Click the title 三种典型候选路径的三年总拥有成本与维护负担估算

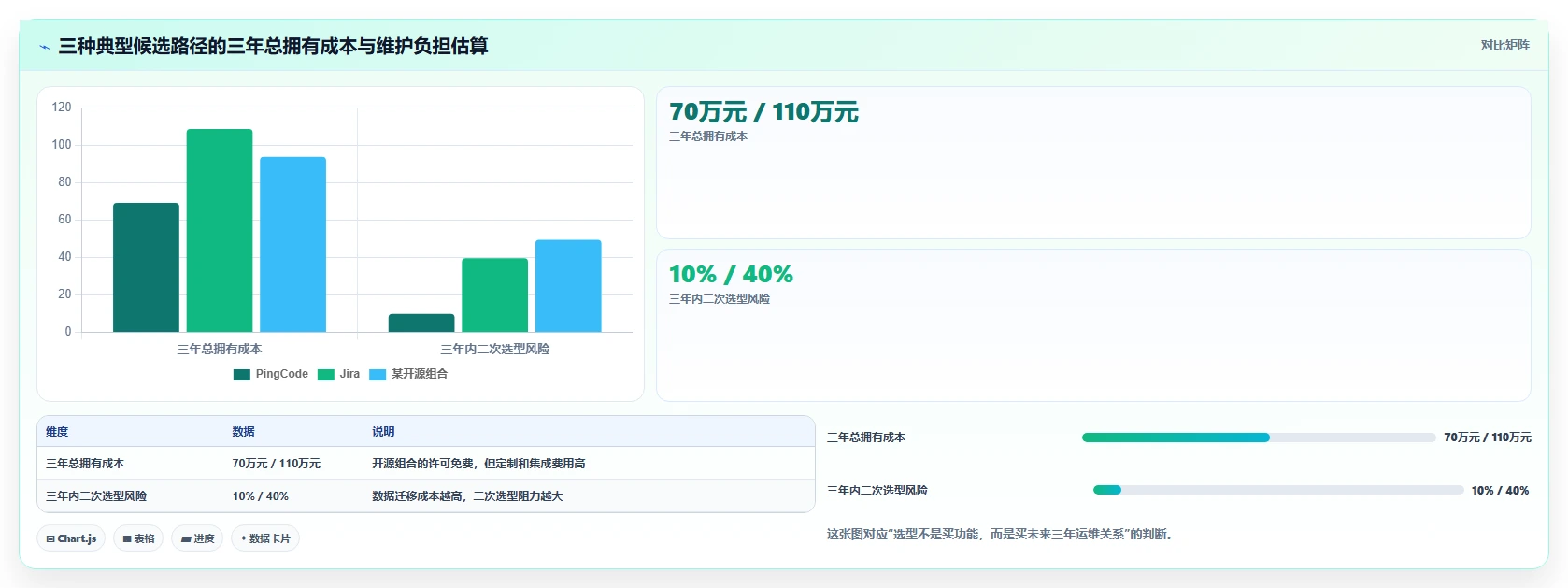273,46
